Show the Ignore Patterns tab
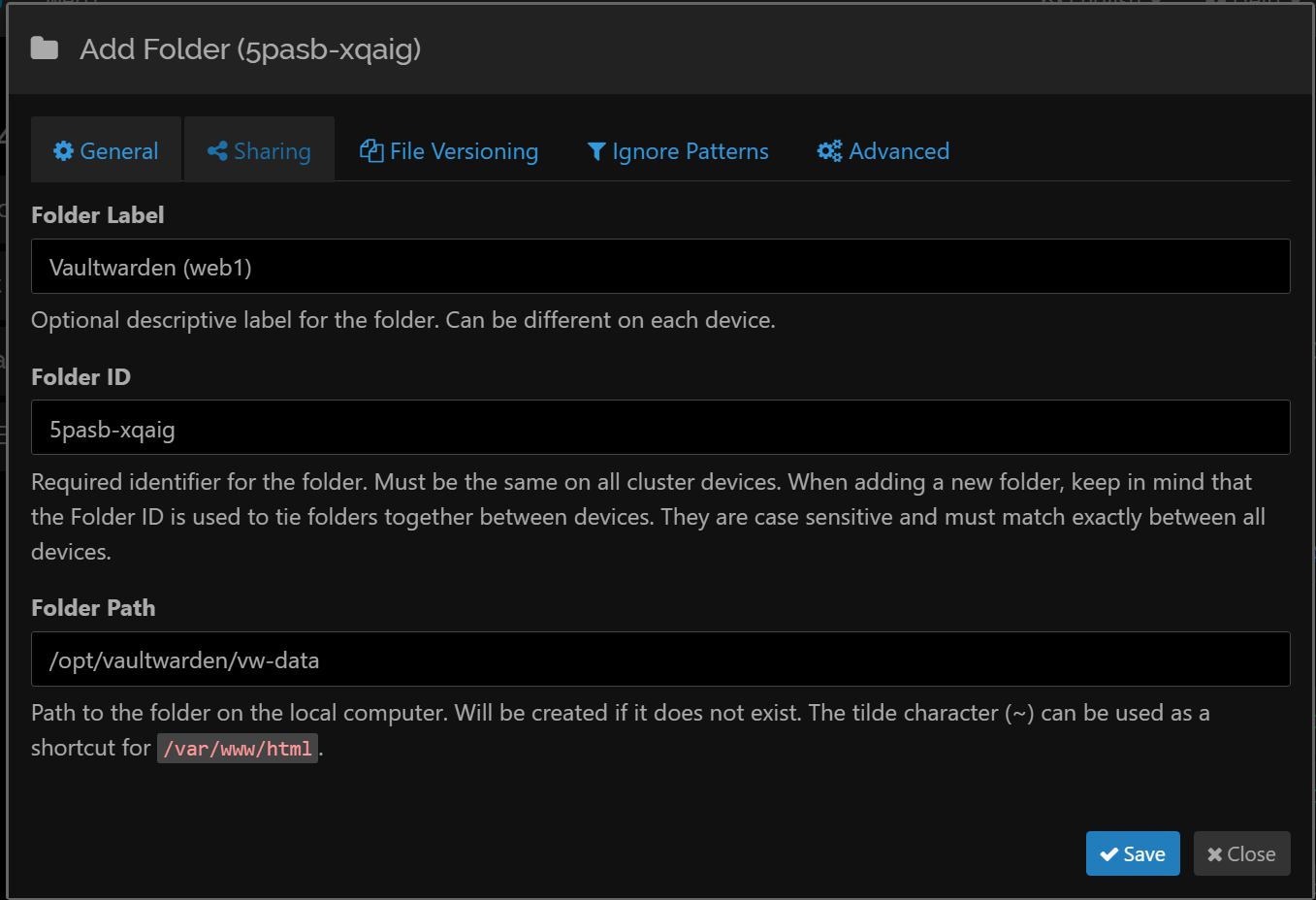 point(679,151)
